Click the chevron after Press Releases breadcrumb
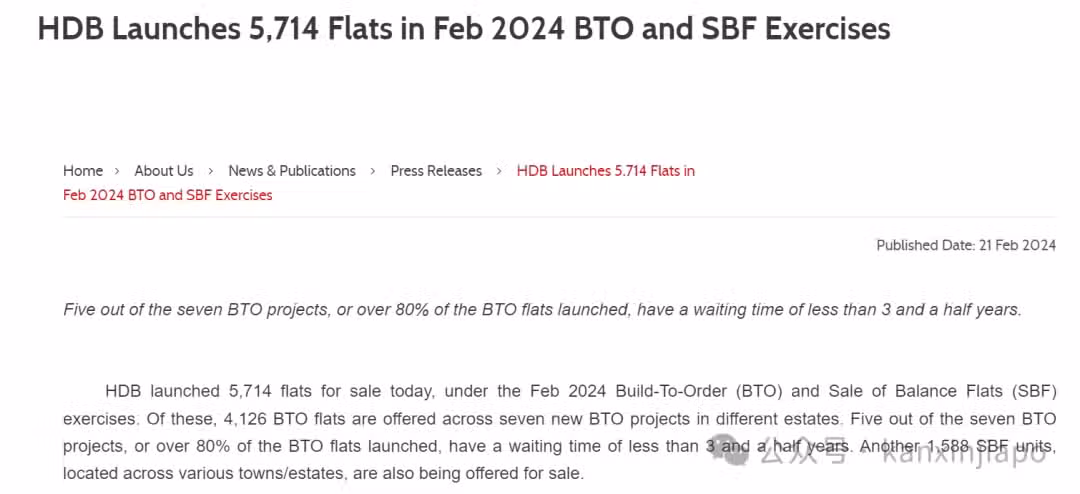 (x=499, y=171)
